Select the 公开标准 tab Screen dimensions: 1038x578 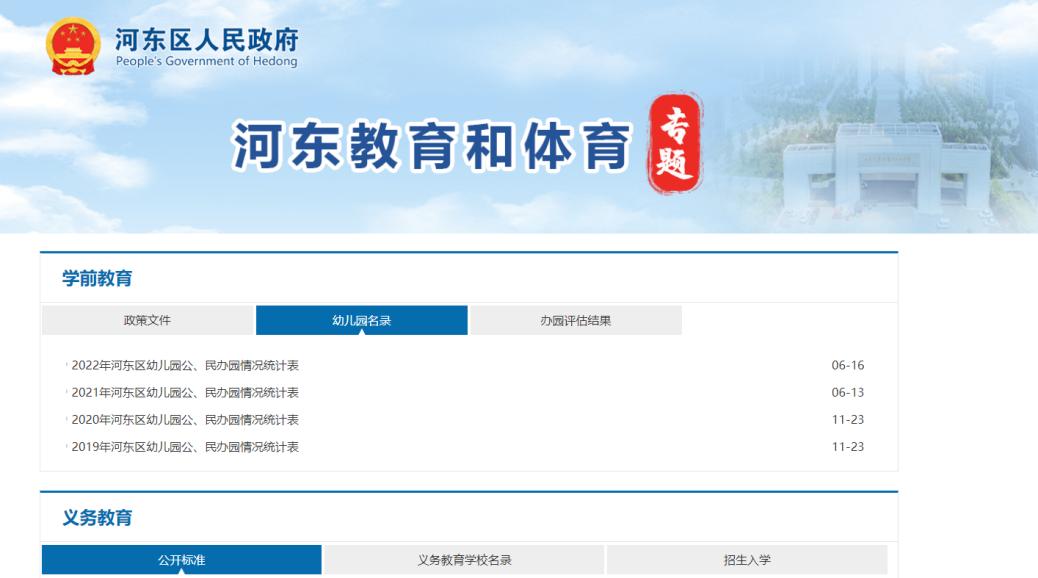[181, 560]
